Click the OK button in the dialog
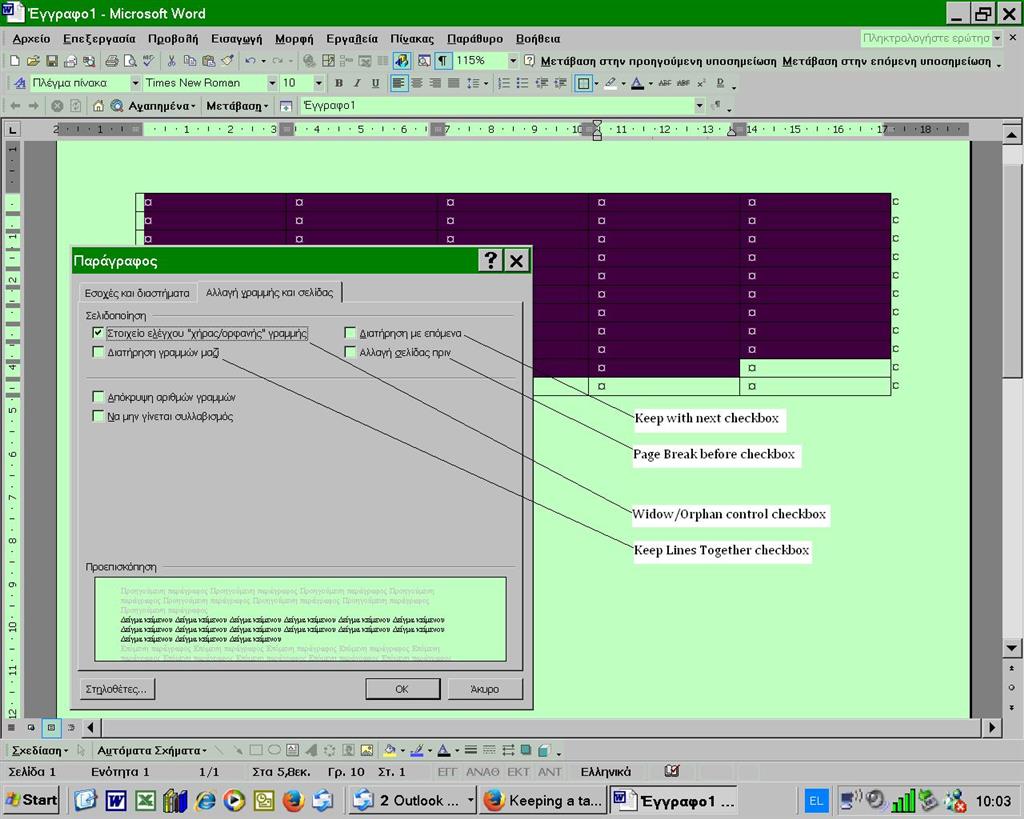Screen dimensions: 1024x819 coord(401,688)
